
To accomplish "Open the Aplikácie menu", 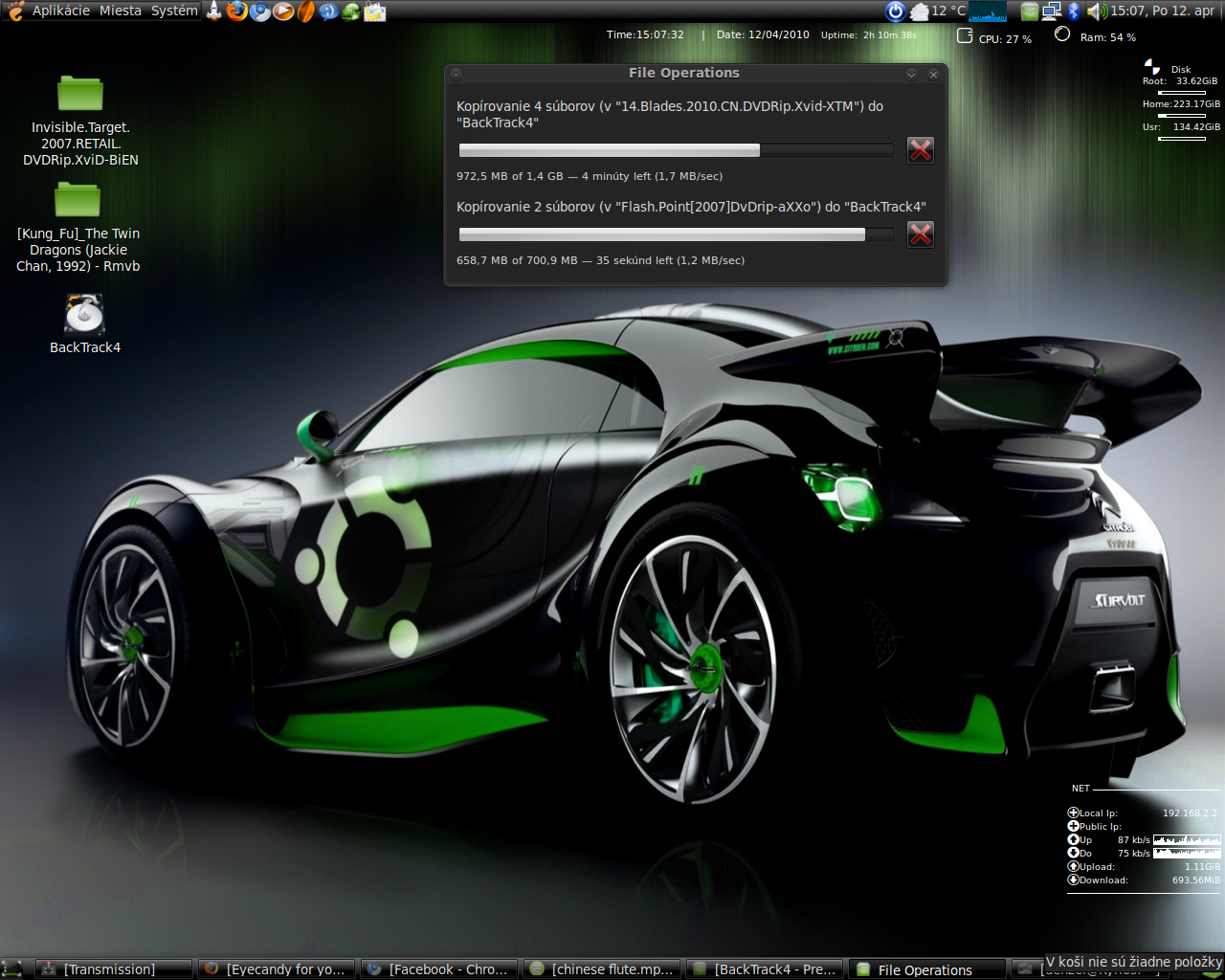I will coord(60,11).
